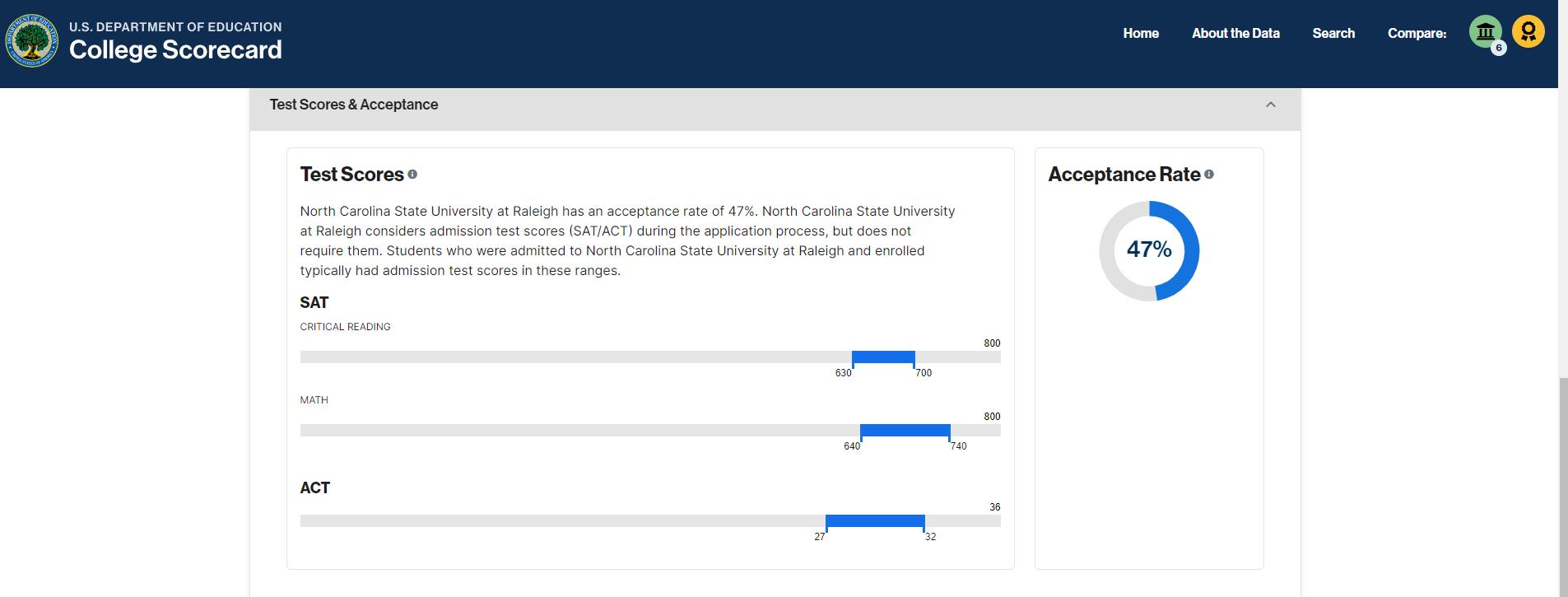
Task: Click the info icon beside Test Scores
Action: pyautogui.click(x=412, y=175)
